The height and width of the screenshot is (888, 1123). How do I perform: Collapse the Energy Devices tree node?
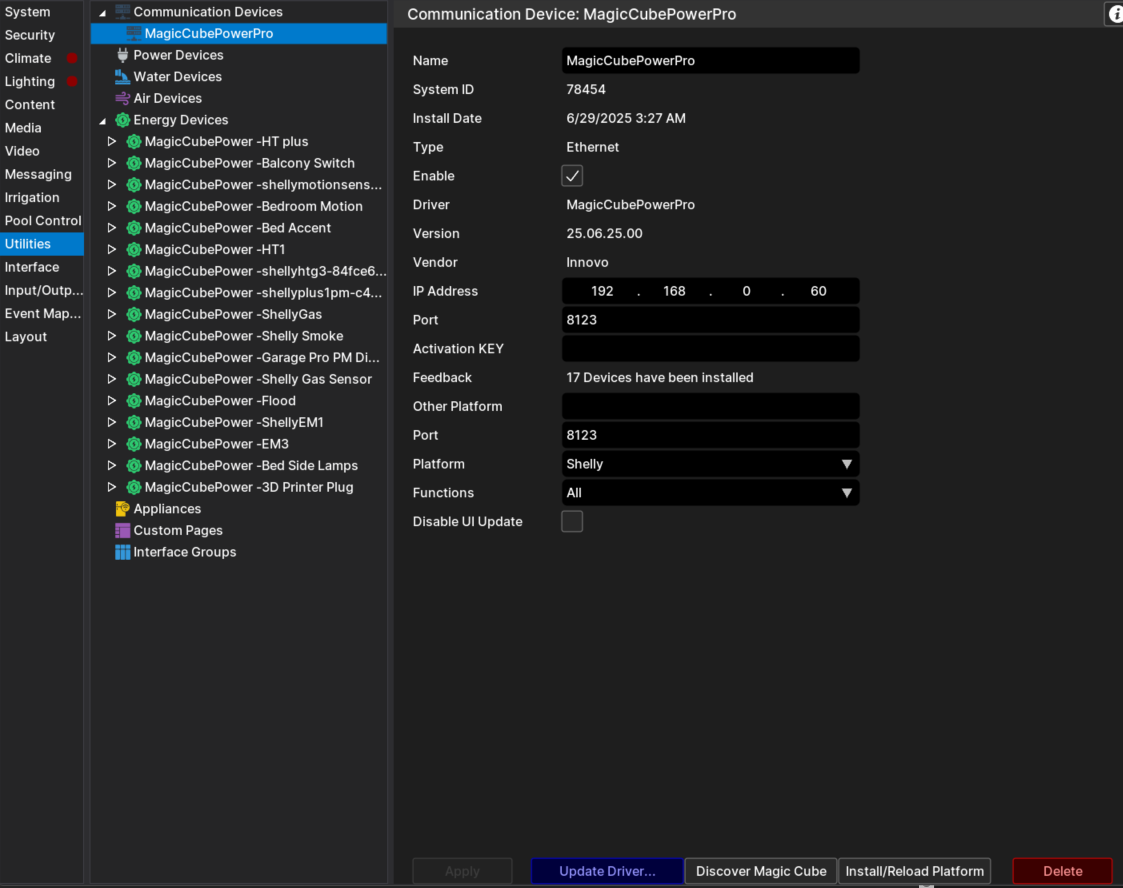pos(103,121)
